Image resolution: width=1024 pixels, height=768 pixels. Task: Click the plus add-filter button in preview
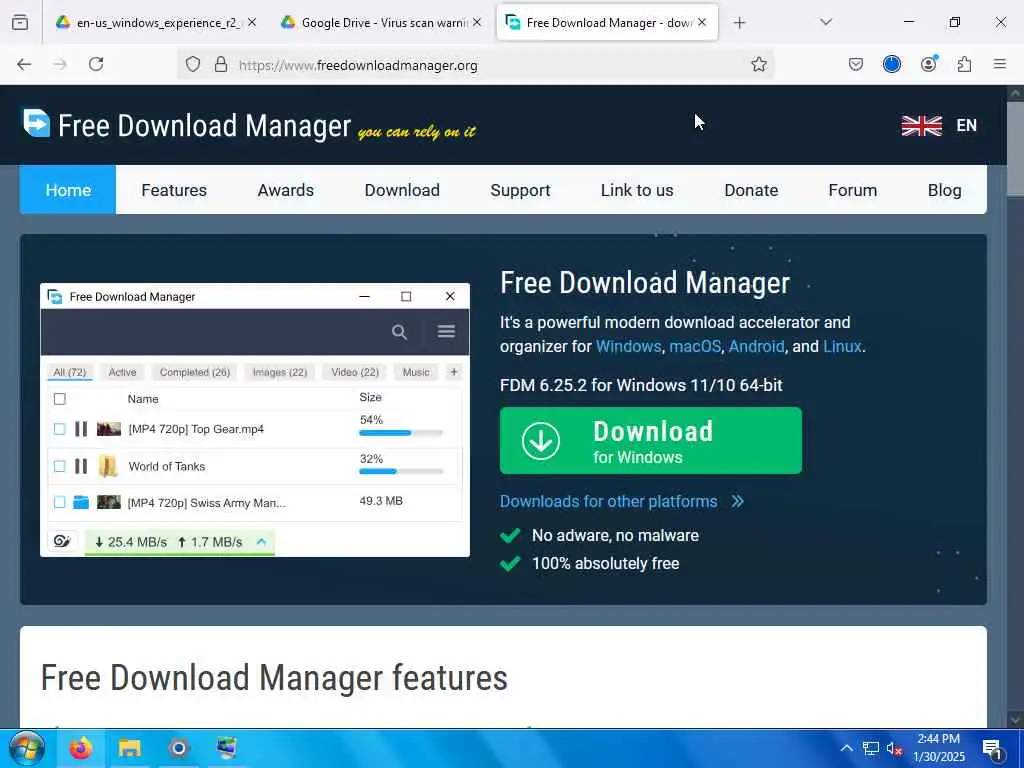(x=454, y=372)
